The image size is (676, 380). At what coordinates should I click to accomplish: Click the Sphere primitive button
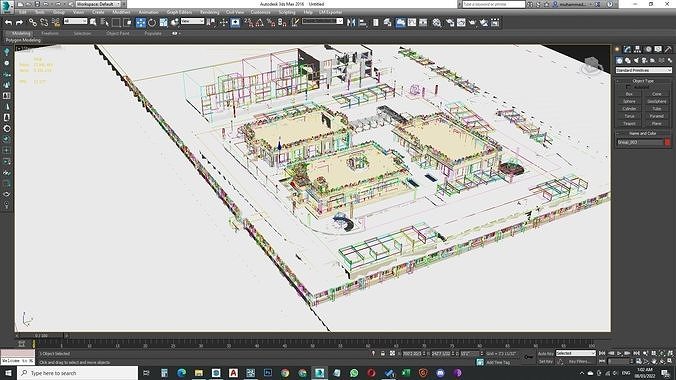pos(629,101)
